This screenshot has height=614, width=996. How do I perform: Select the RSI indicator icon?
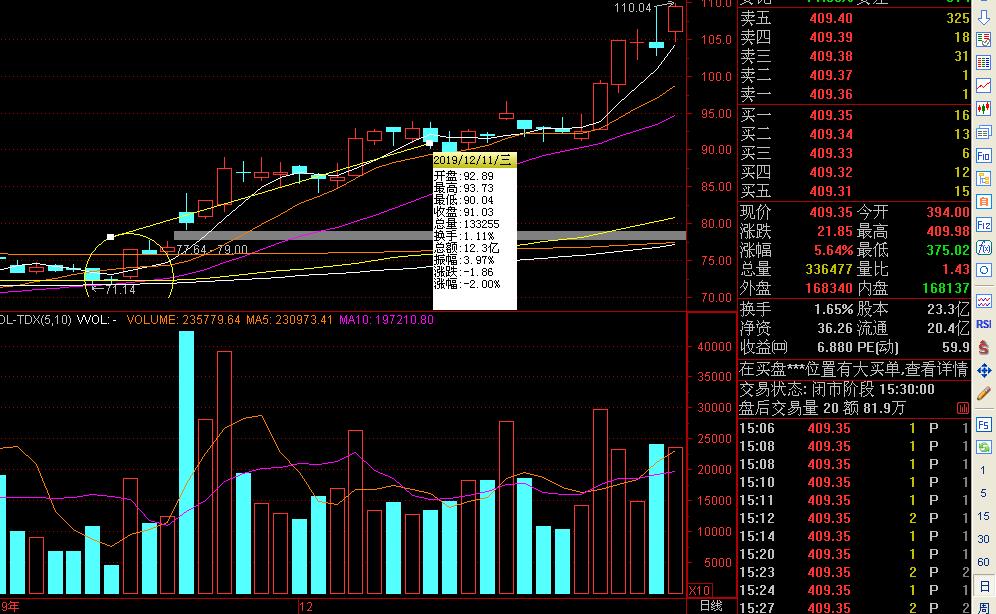point(983,324)
